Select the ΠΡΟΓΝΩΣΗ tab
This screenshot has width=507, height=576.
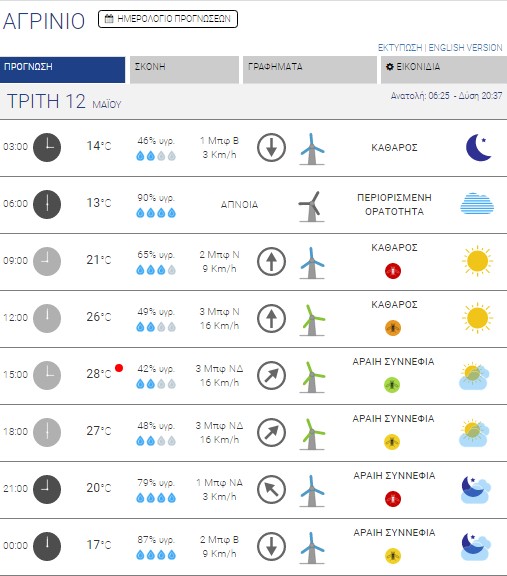[62, 70]
